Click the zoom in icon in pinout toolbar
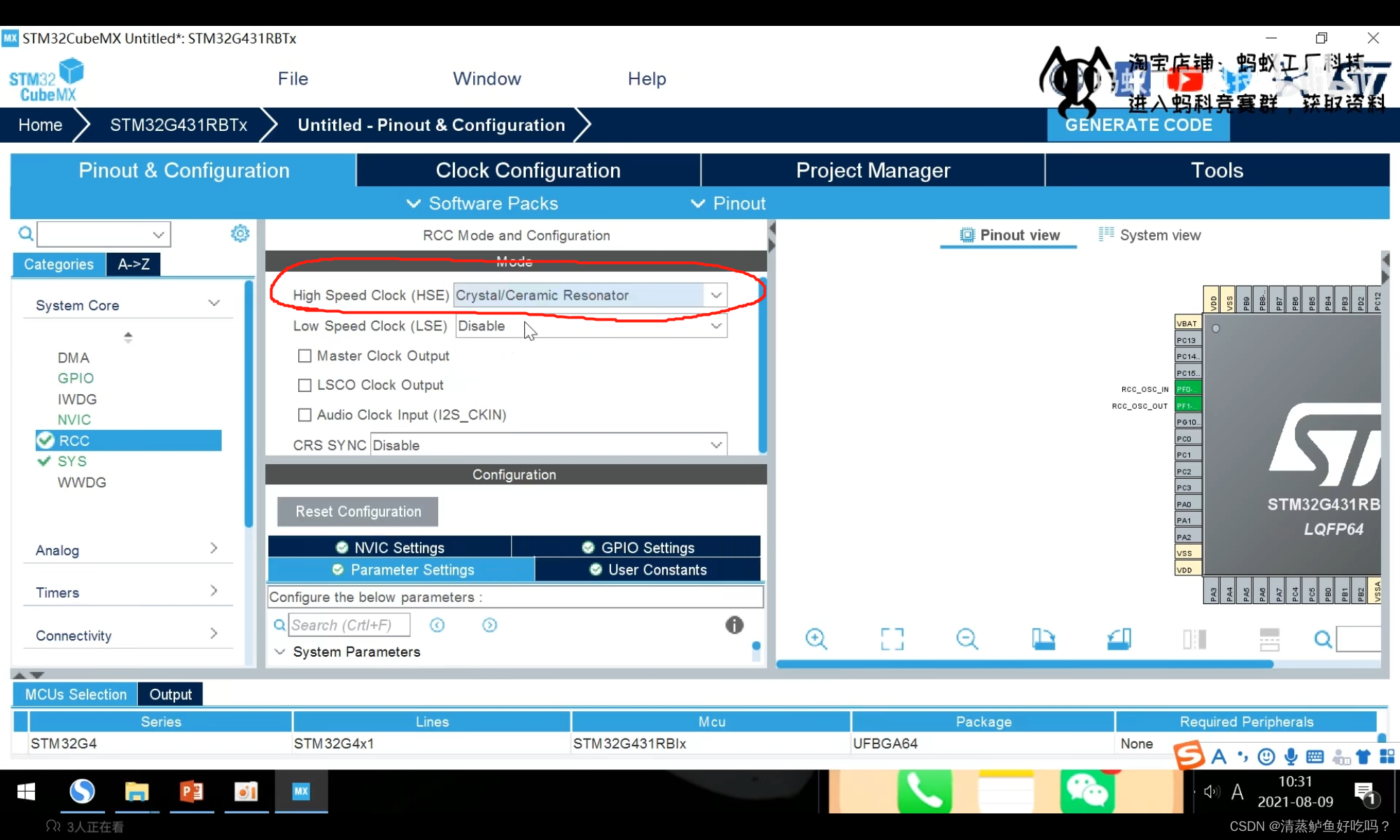Image resolution: width=1400 pixels, height=840 pixels. click(x=815, y=638)
